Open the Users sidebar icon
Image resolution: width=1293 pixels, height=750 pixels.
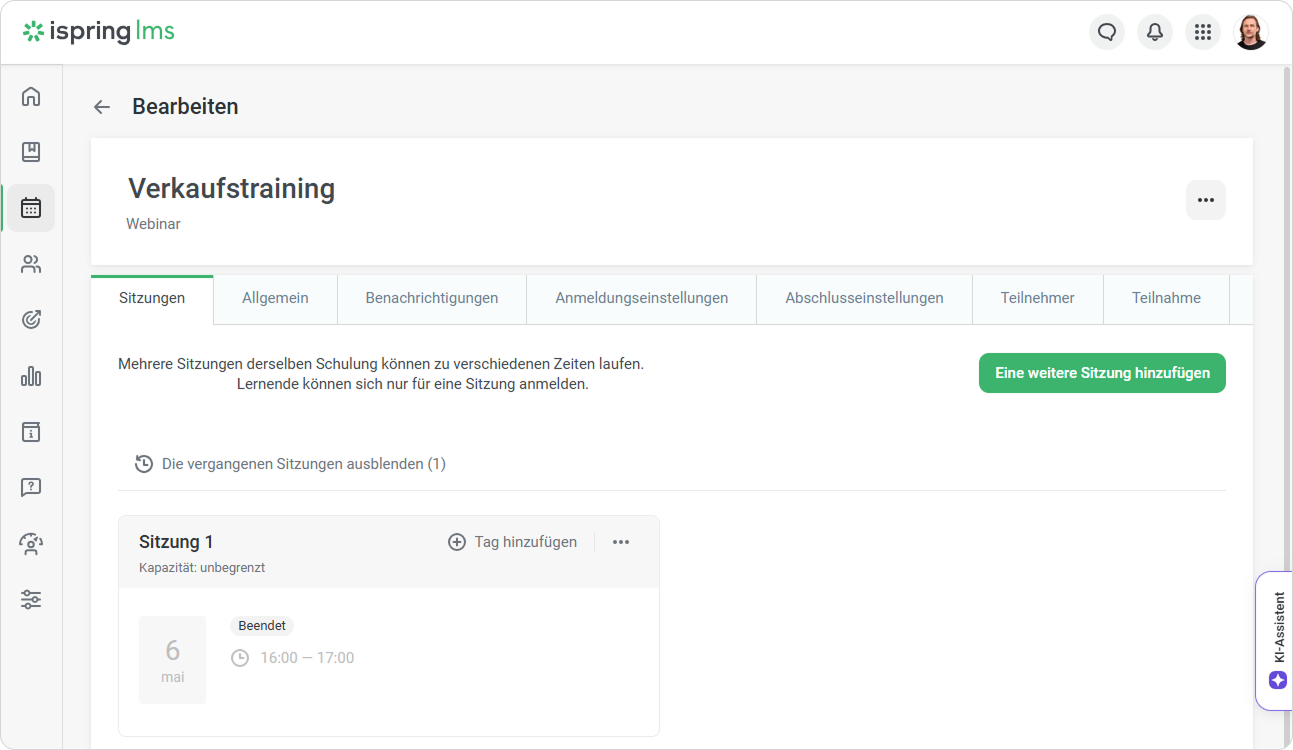point(31,264)
